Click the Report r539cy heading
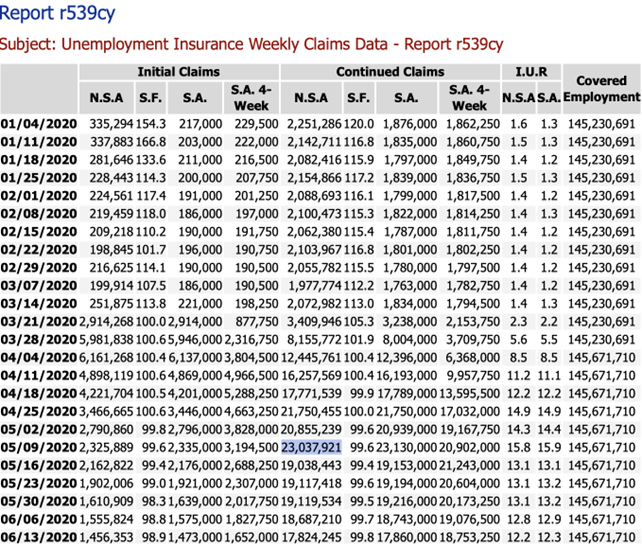The height and width of the screenshot is (544, 642). coord(57,13)
